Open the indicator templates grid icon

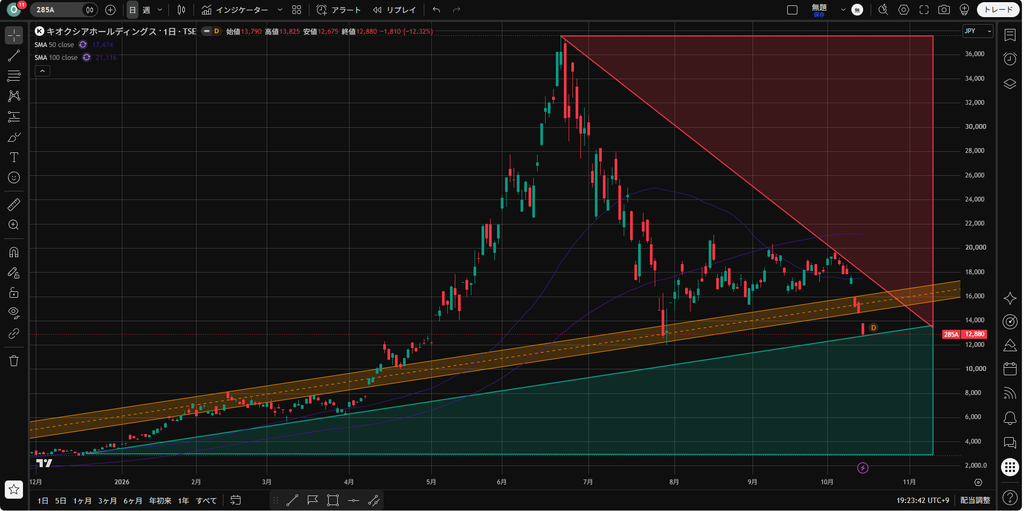pyautogui.click(x=297, y=10)
